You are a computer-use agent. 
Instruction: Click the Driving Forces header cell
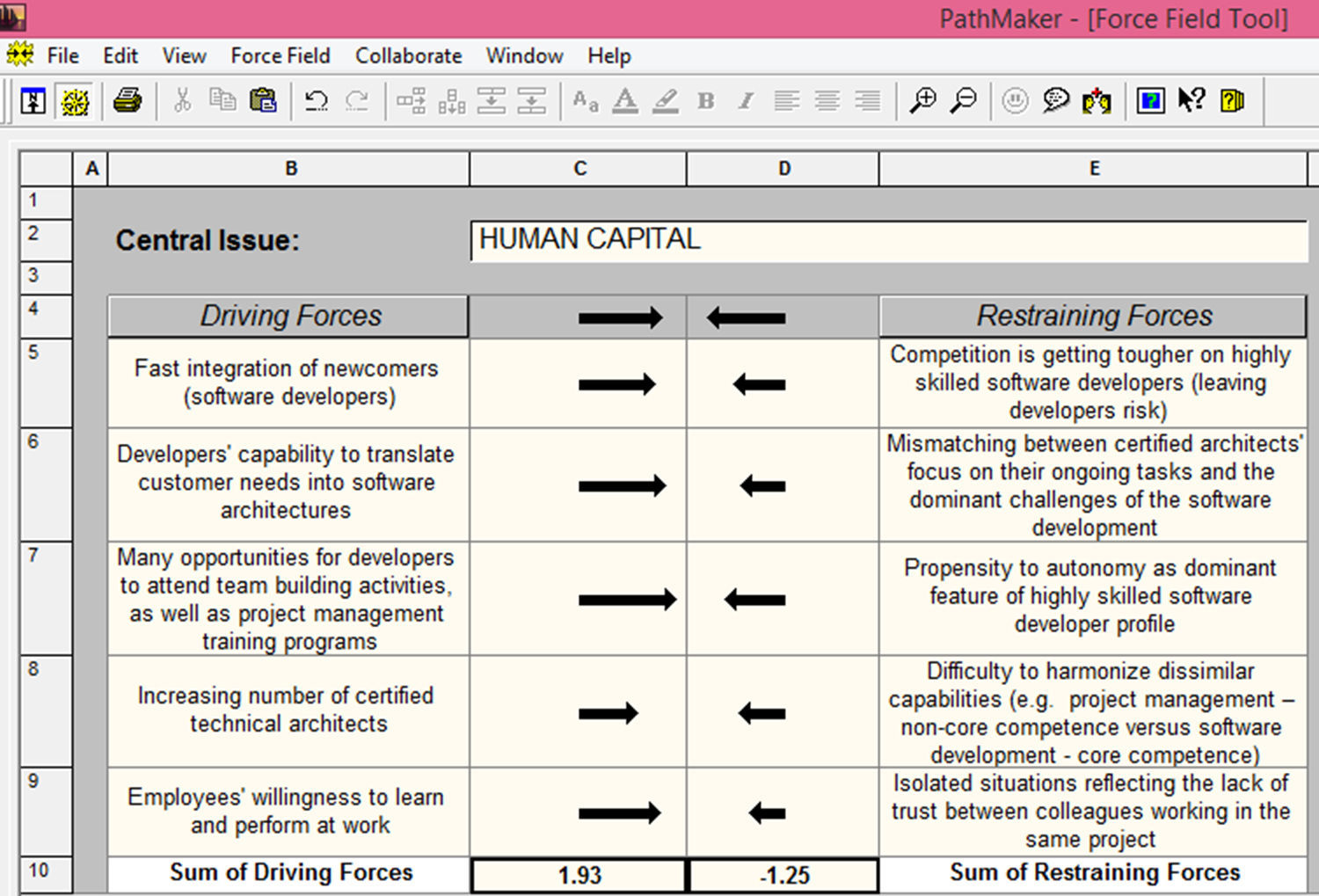tap(289, 317)
